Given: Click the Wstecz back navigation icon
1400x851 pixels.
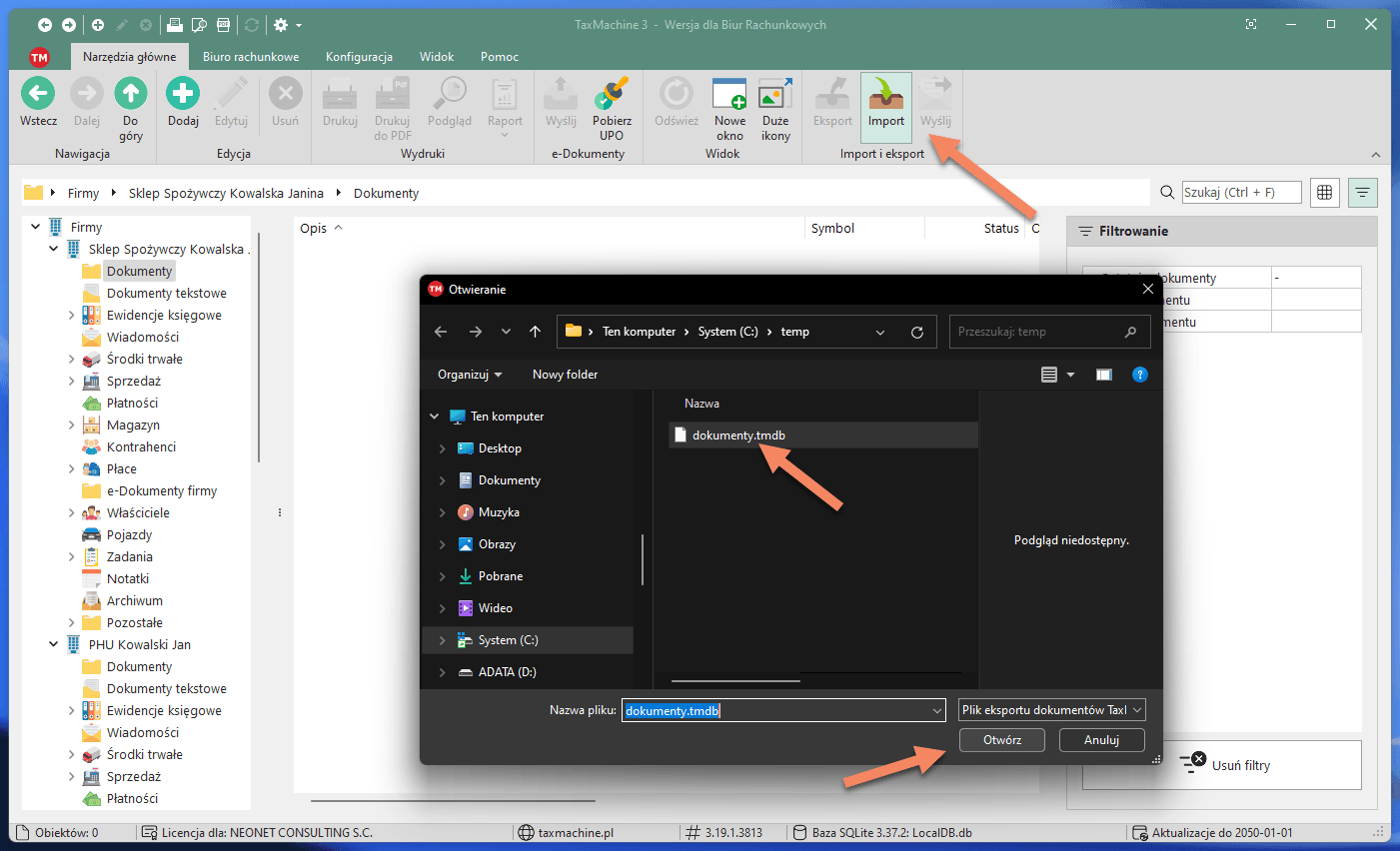Looking at the screenshot, I should coord(38,95).
